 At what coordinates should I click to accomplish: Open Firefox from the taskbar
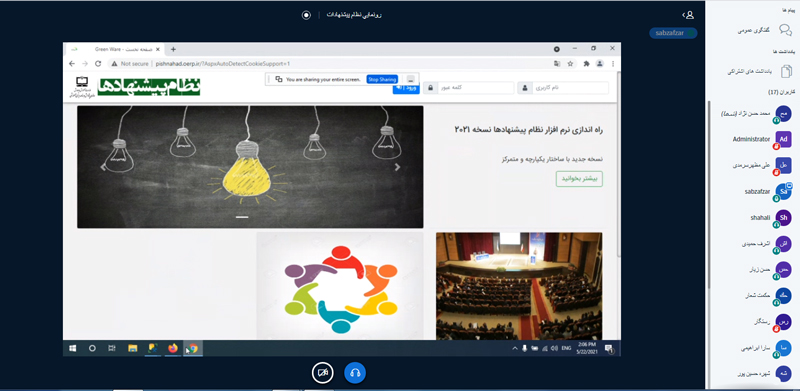[172, 348]
